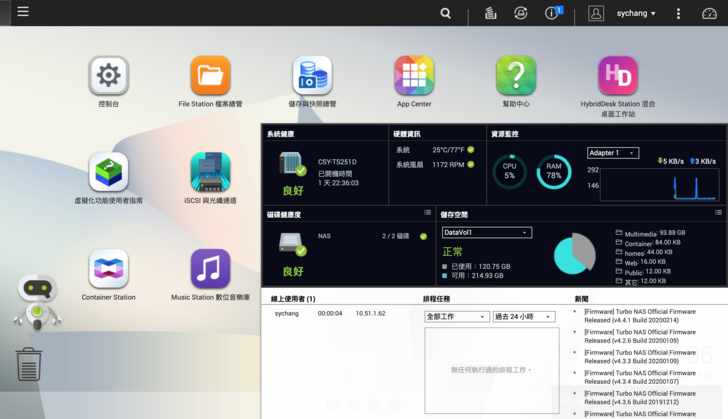This screenshot has width=728, height=419.
Task: Open iSCSI 與光纖通道 app
Action: pyautogui.click(x=210, y=173)
